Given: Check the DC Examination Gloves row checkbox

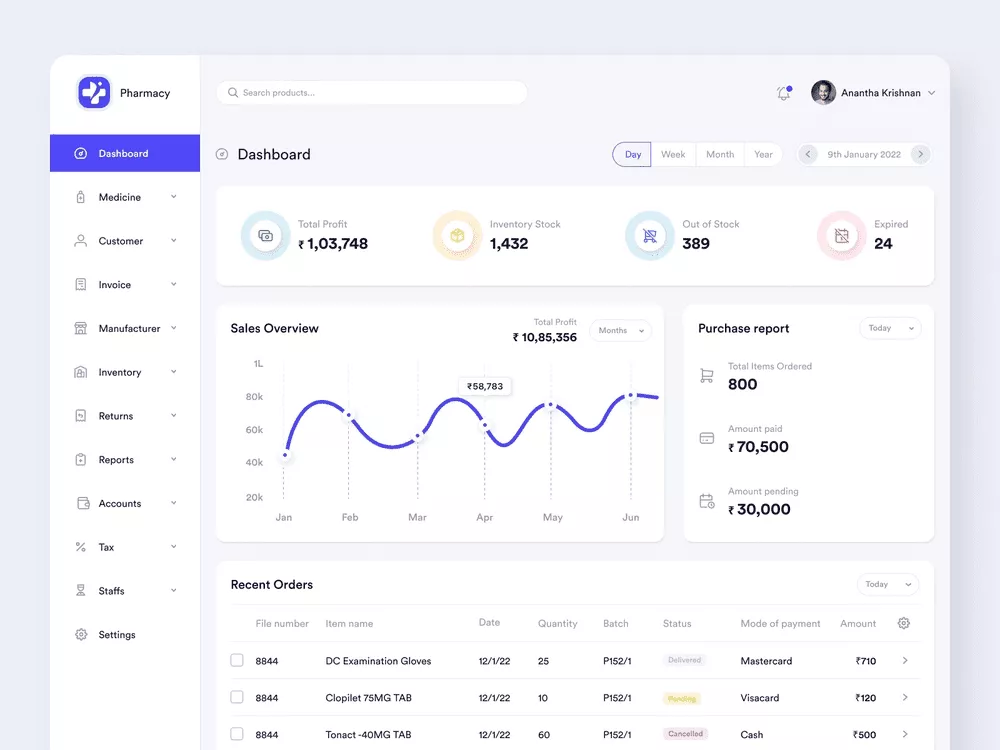Looking at the screenshot, I should click(x=237, y=660).
